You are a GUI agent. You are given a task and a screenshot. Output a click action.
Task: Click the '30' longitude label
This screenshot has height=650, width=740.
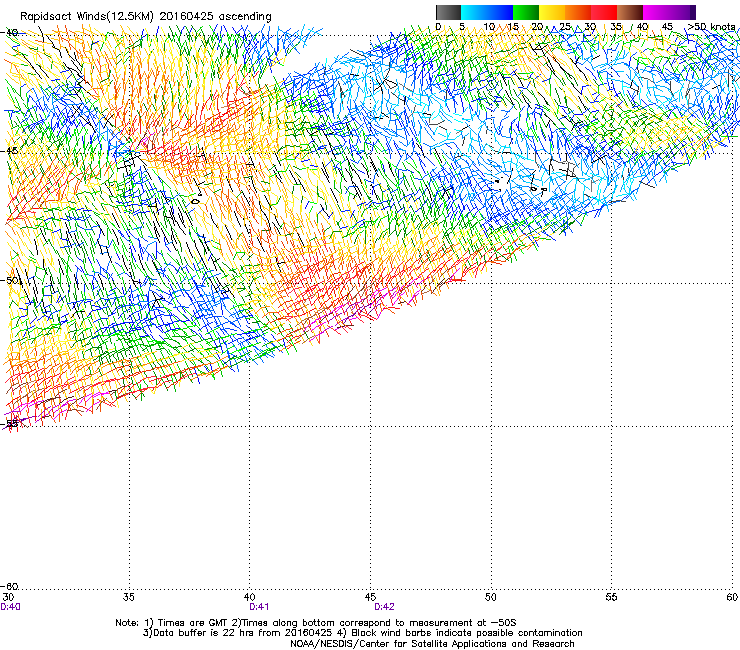click(x=8, y=597)
